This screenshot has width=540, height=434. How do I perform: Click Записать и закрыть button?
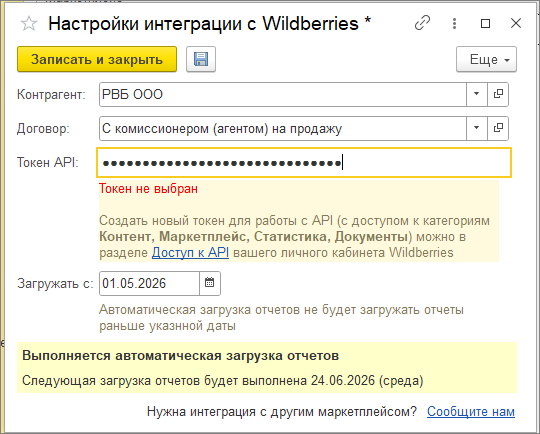(x=97, y=59)
